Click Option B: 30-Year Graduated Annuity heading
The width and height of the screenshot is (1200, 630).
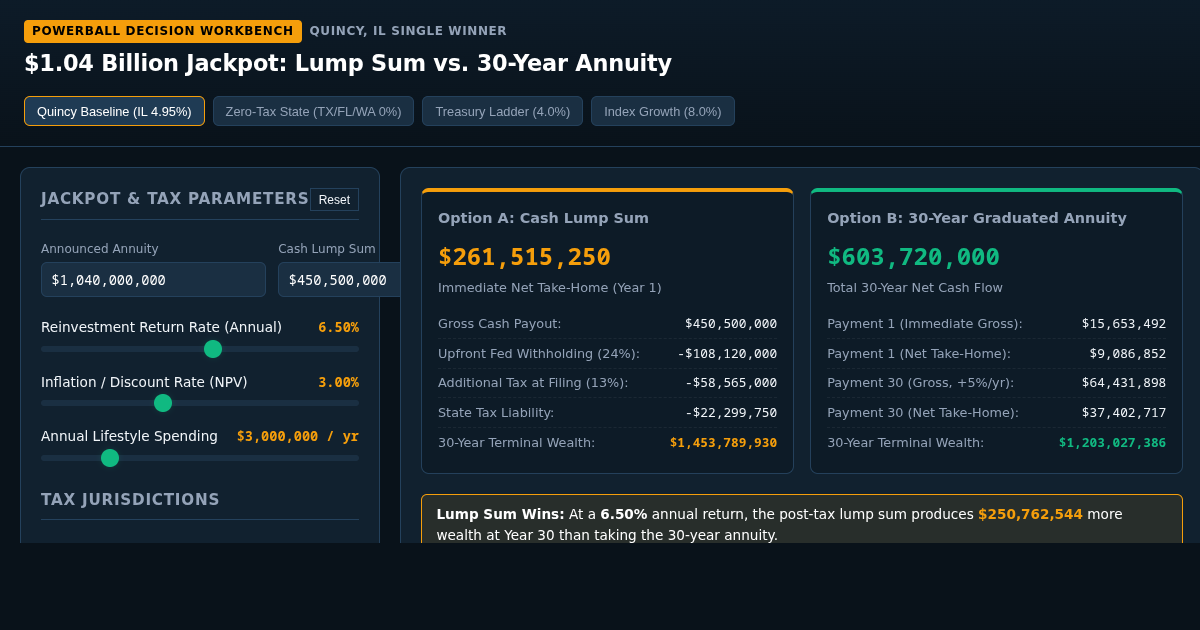click(x=977, y=218)
